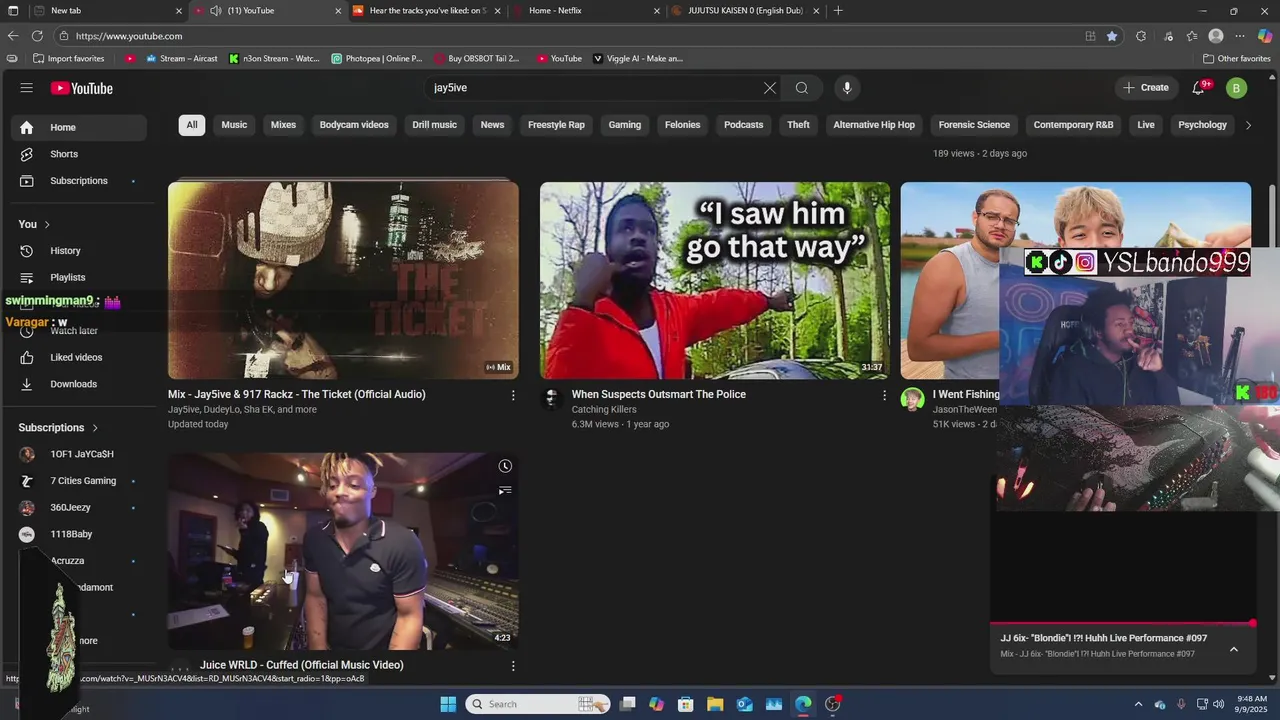The image size is (1280, 720).
Task: Mute the YouTube tab audio icon
Action: (x=215, y=11)
